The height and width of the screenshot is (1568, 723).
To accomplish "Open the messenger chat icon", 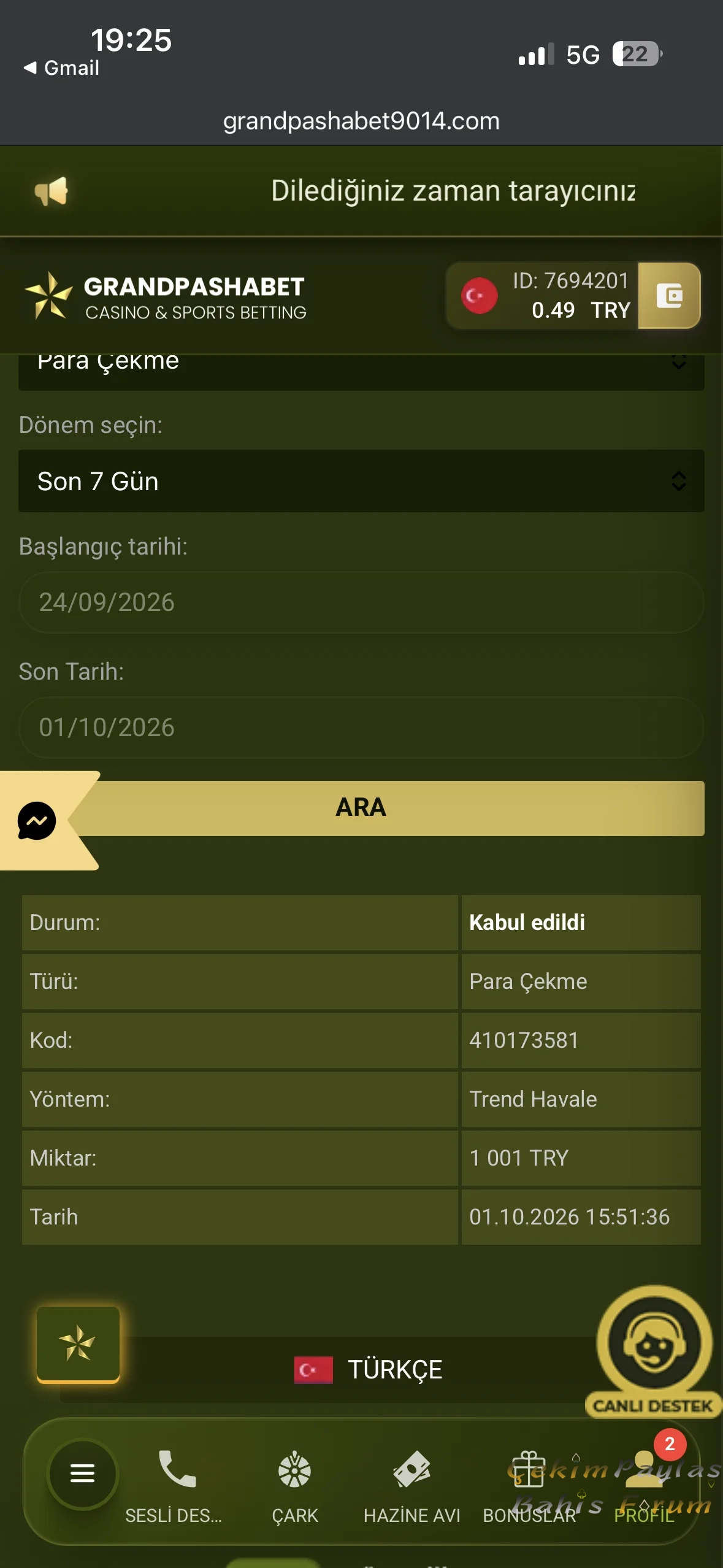I will click(37, 821).
